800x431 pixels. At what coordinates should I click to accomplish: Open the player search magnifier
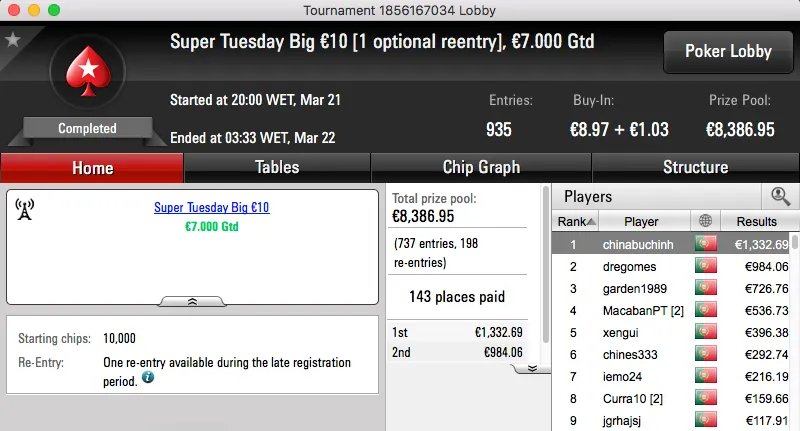coord(778,196)
